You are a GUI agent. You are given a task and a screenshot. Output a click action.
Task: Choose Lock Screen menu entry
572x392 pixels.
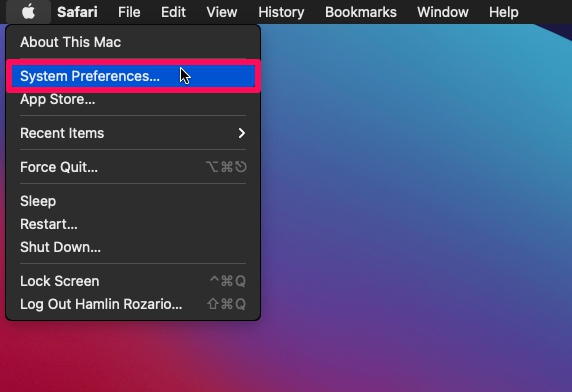pos(133,281)
